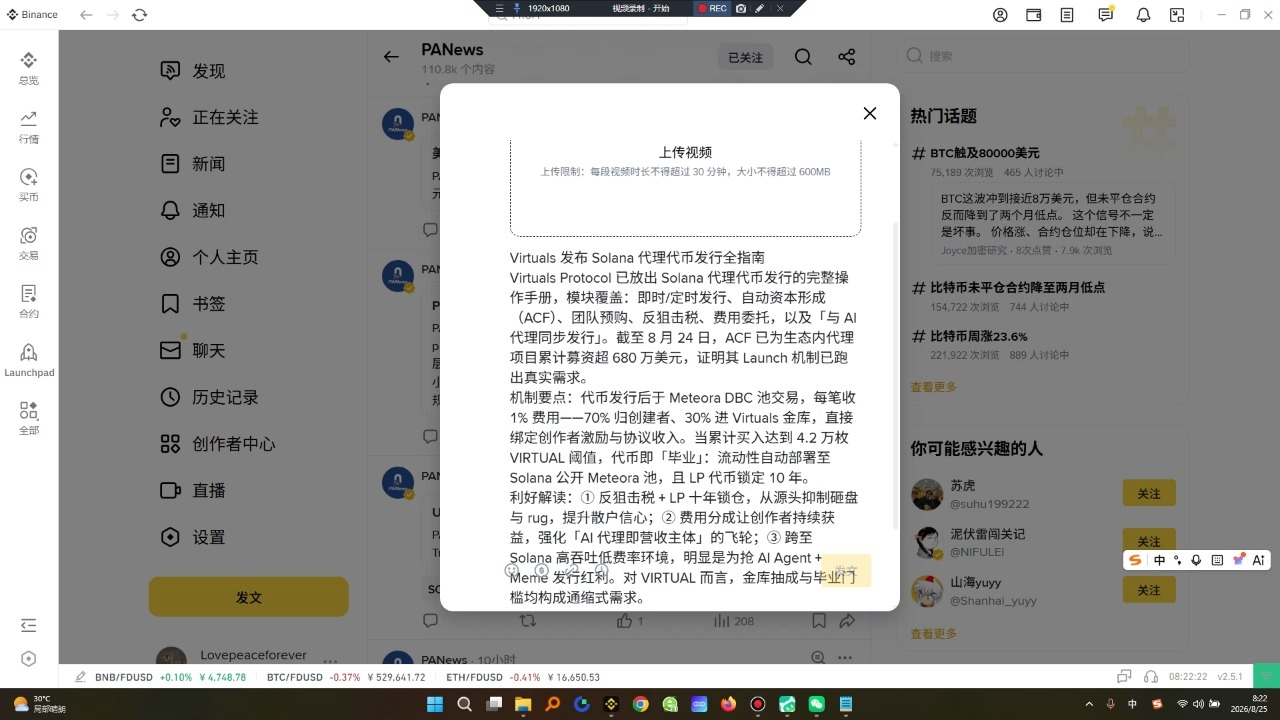Viewport: 1280px width, 720px height.
Task: Click the yellow 发文 button in sidebar
Action: click(249, 597)
